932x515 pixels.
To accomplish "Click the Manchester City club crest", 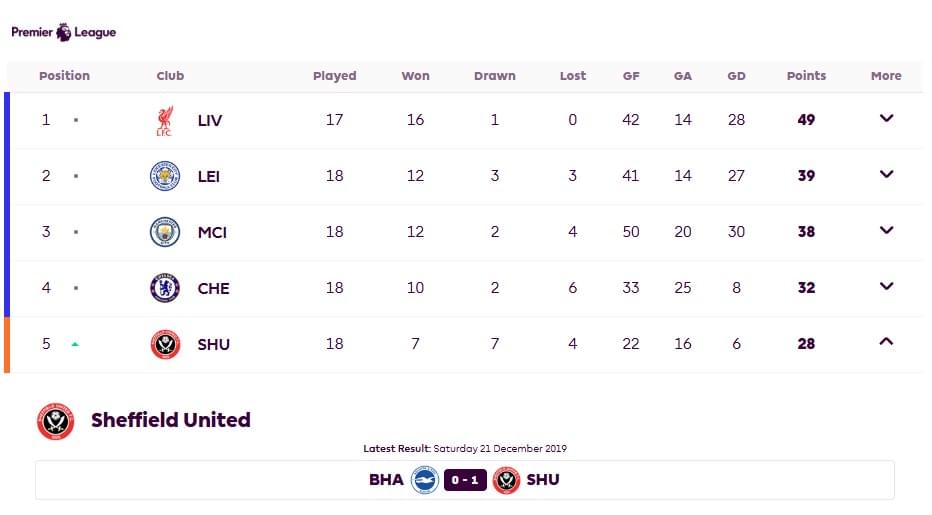I will click(165, 232).
